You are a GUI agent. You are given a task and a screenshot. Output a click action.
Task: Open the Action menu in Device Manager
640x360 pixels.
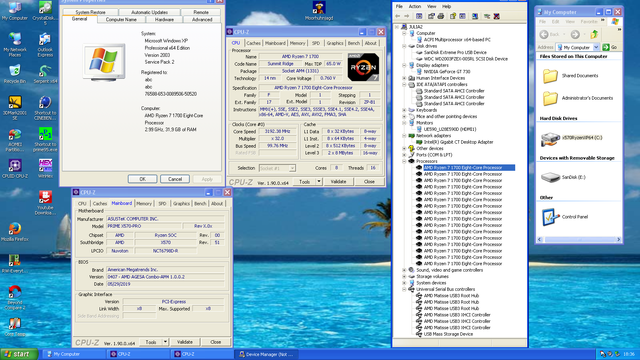[415, 7]
